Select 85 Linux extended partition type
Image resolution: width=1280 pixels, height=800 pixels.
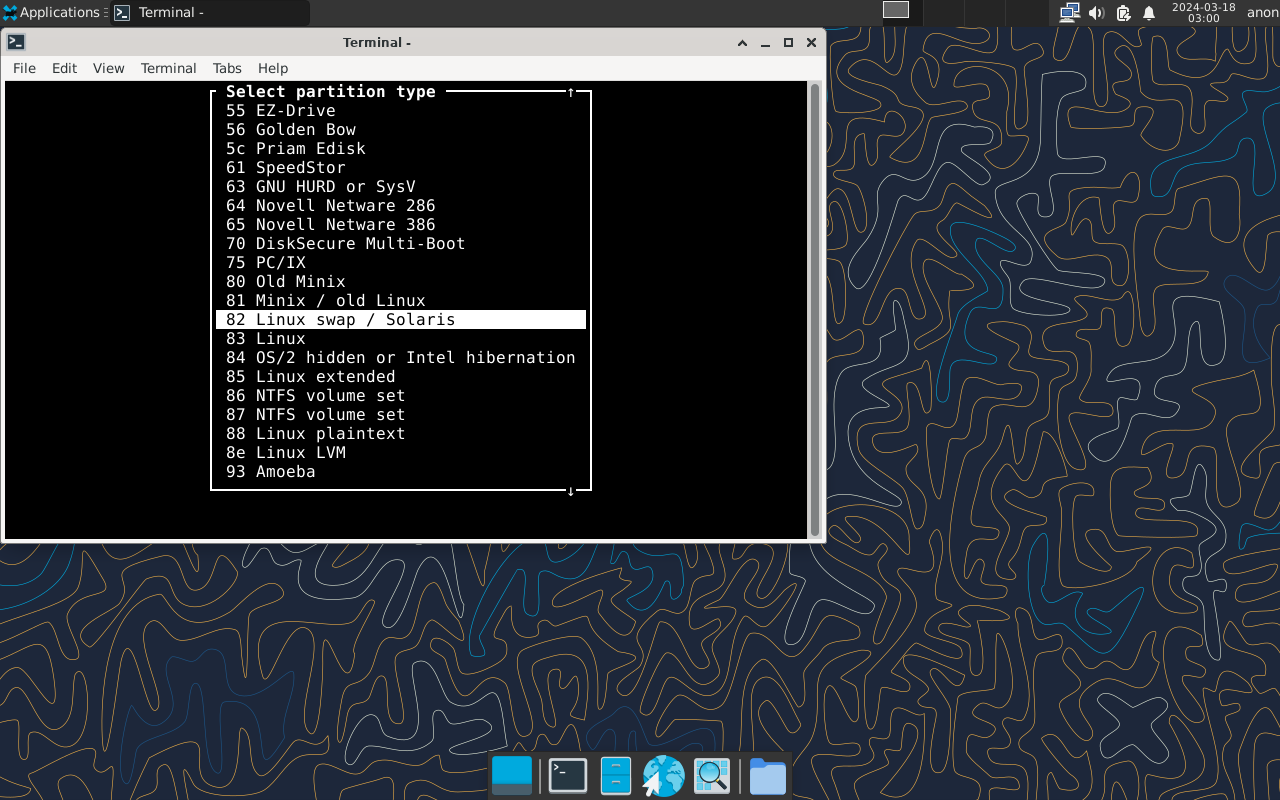pyautogui.click(x=401, y=376)
